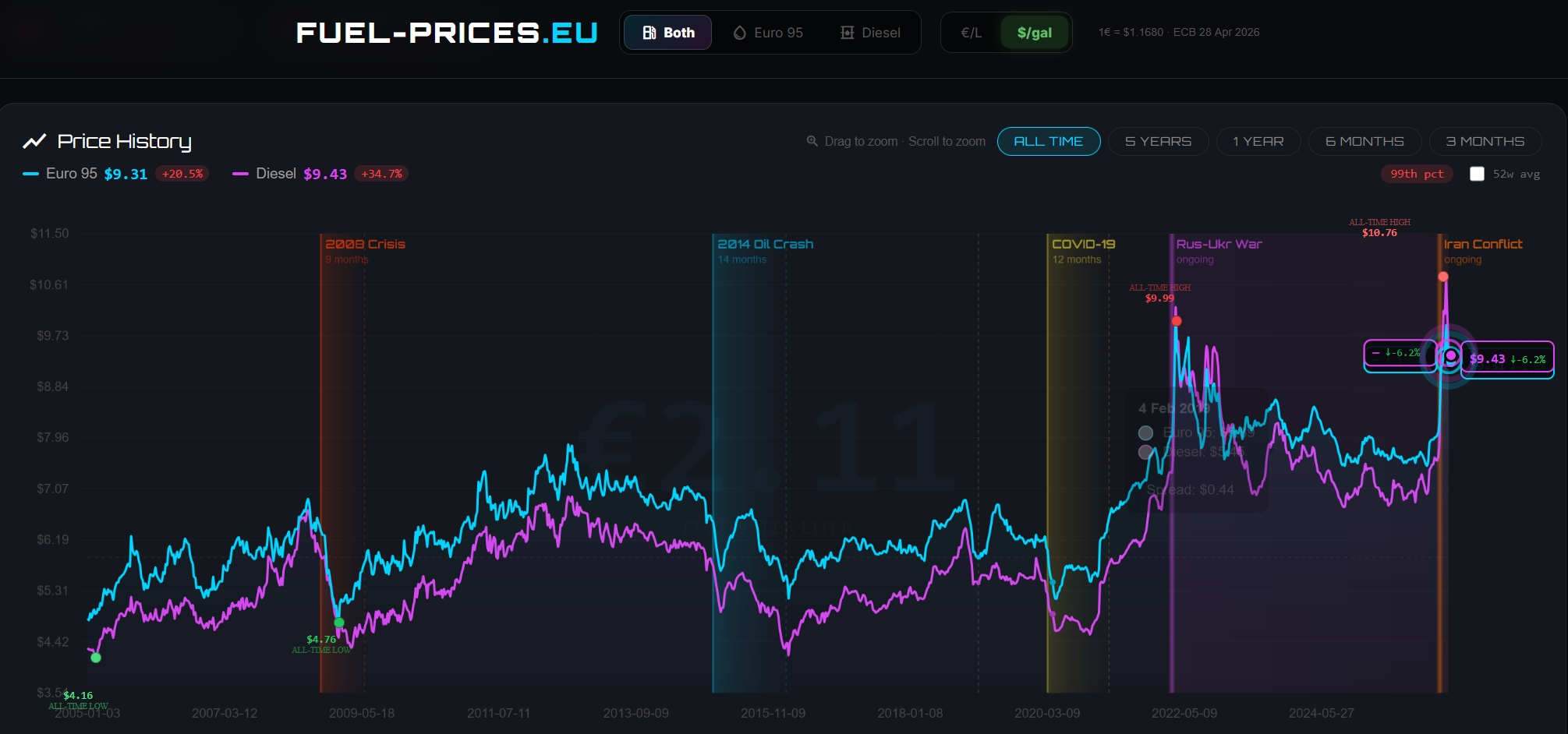Click the magenta Diesel legend swatch
This screenshot has width=1568, height=734.
240,174
